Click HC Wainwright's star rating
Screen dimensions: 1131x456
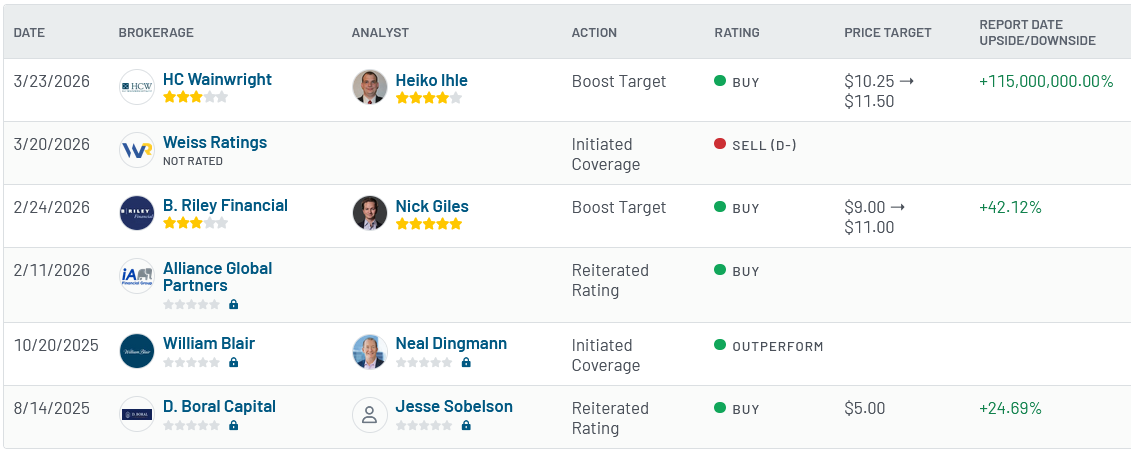tap(195, 97)
